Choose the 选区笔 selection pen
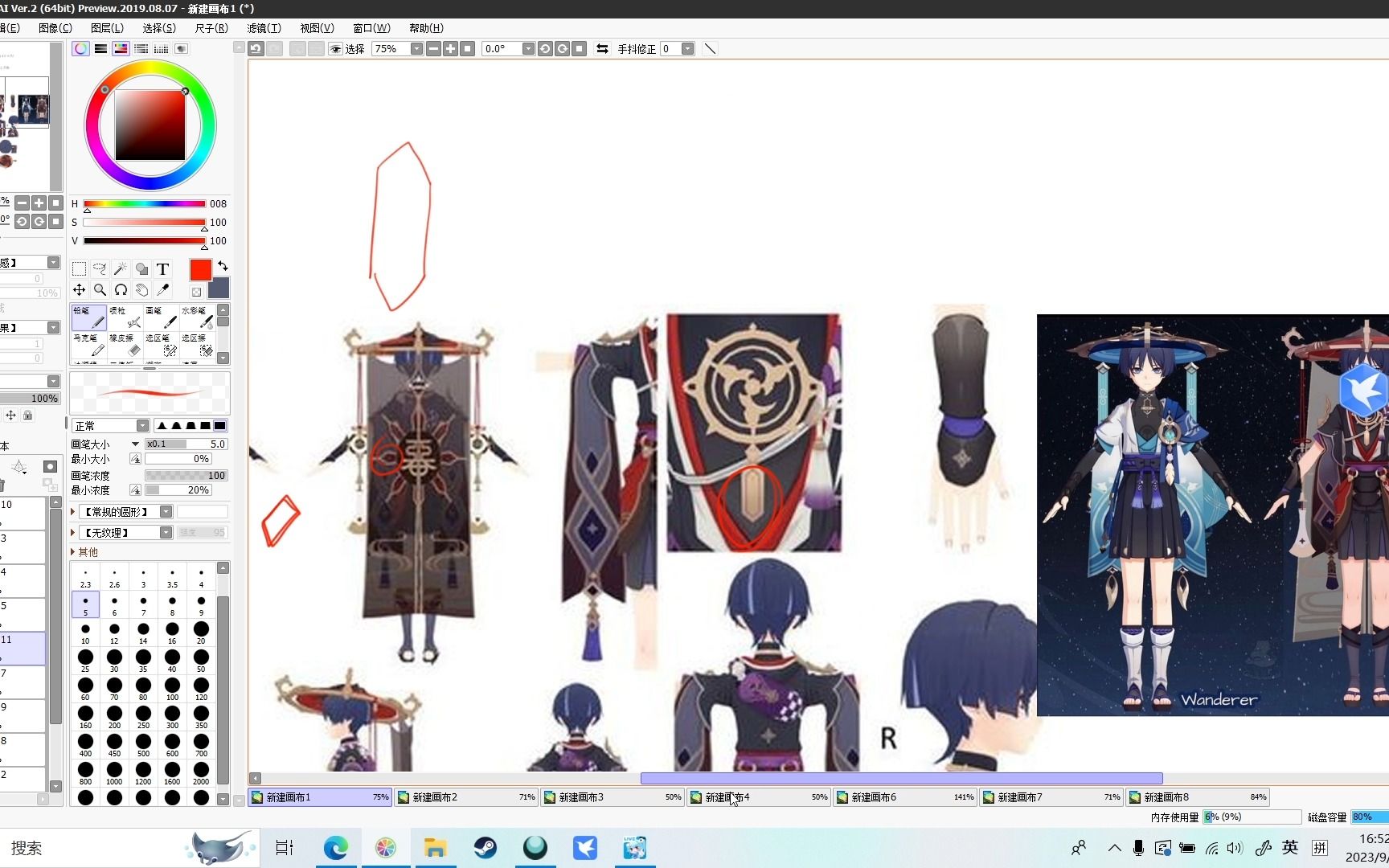 tap(162, 346)
